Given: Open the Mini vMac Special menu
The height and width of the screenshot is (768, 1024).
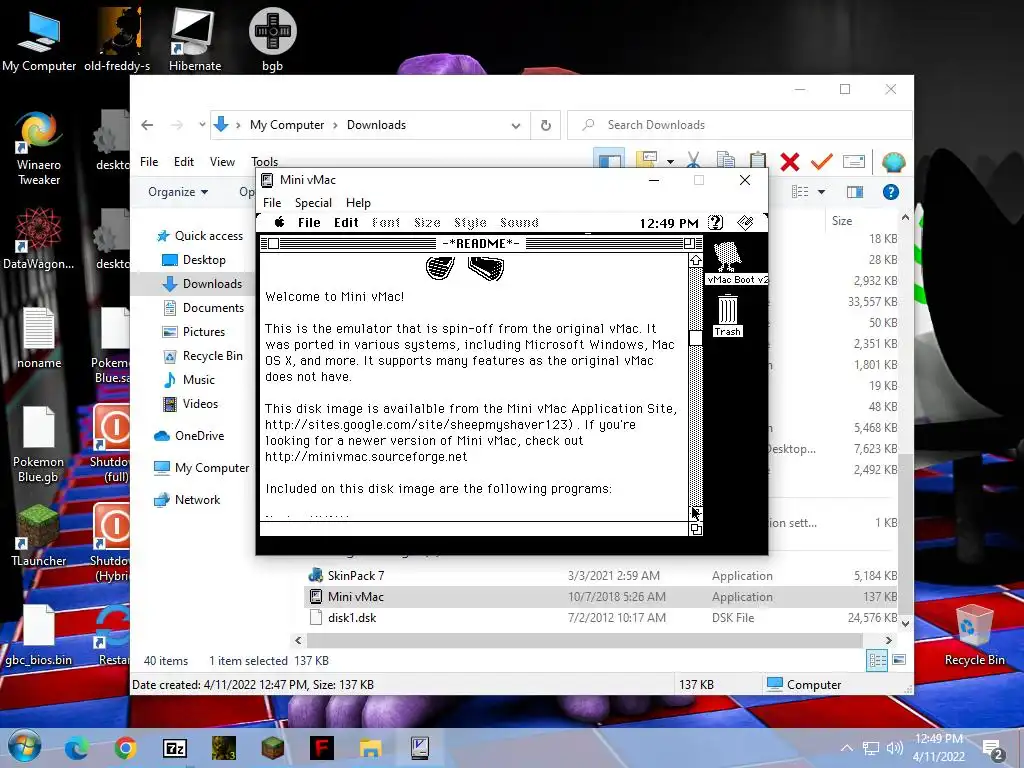Looking at the screenshot, I should click(313, 202).
